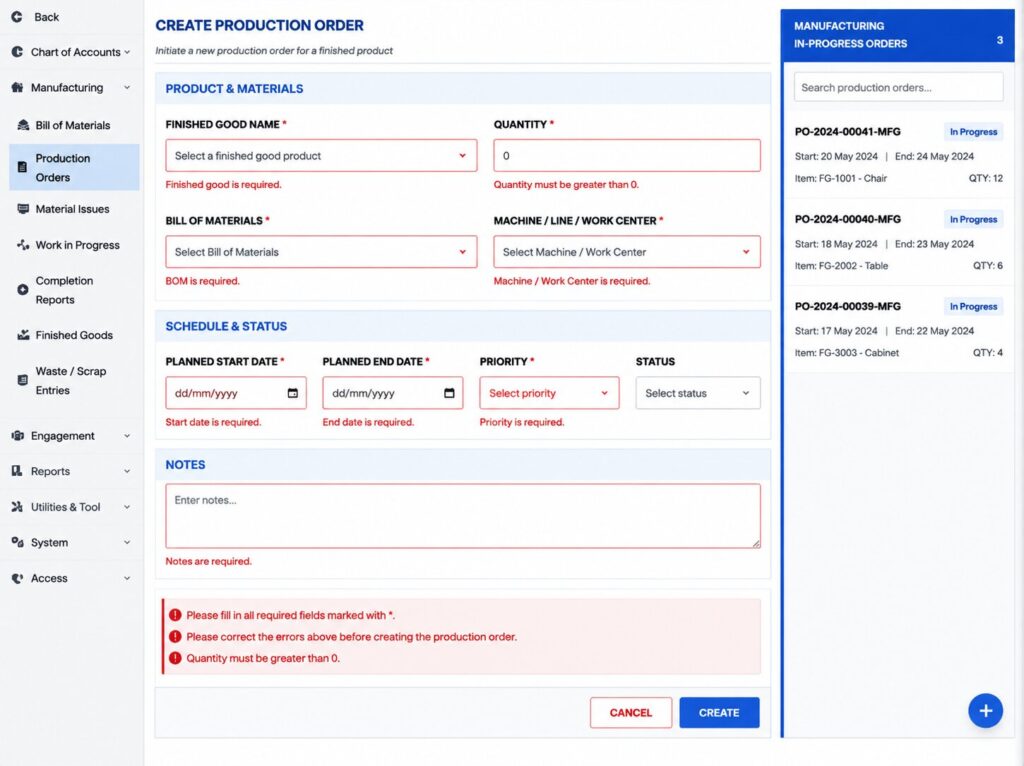Click the Access sidebar icon
1024x766 pixels.
[x=17, y=578]
